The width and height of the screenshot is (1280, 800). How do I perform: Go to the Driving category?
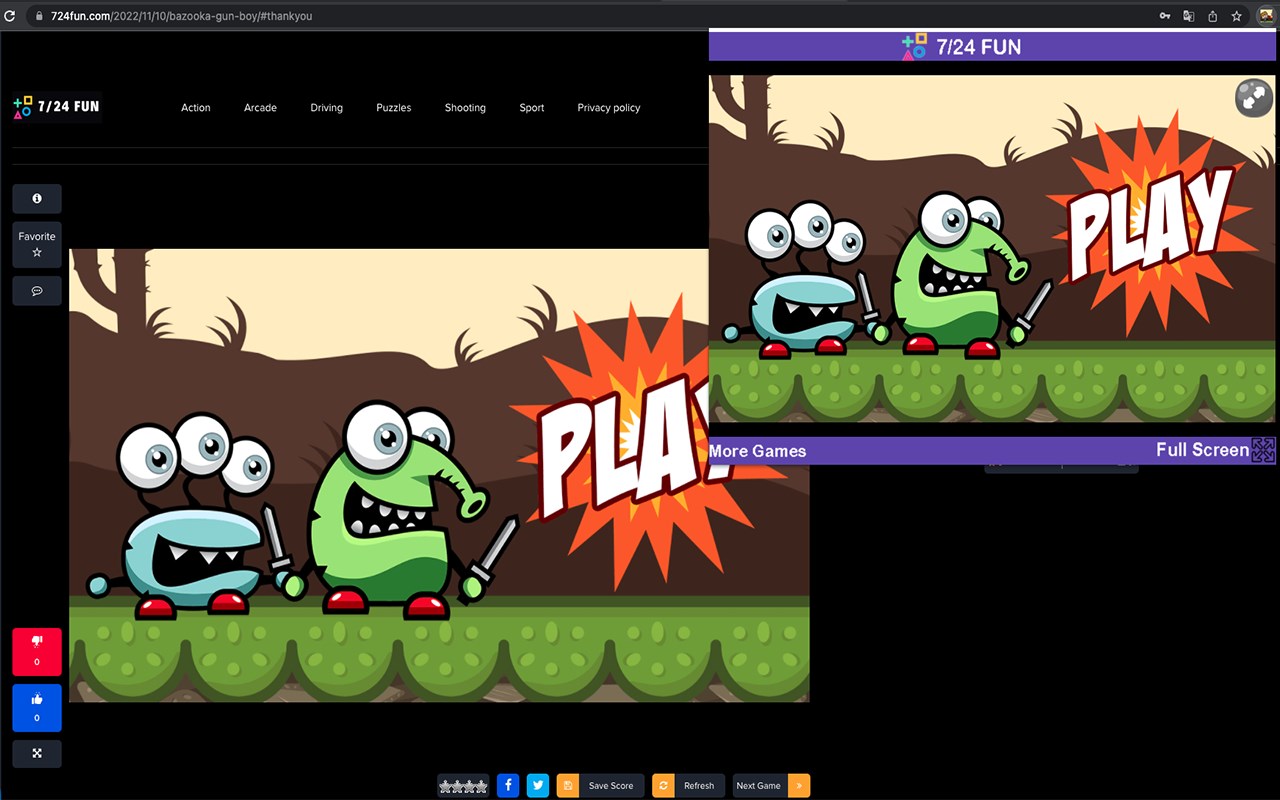[326, 108]
